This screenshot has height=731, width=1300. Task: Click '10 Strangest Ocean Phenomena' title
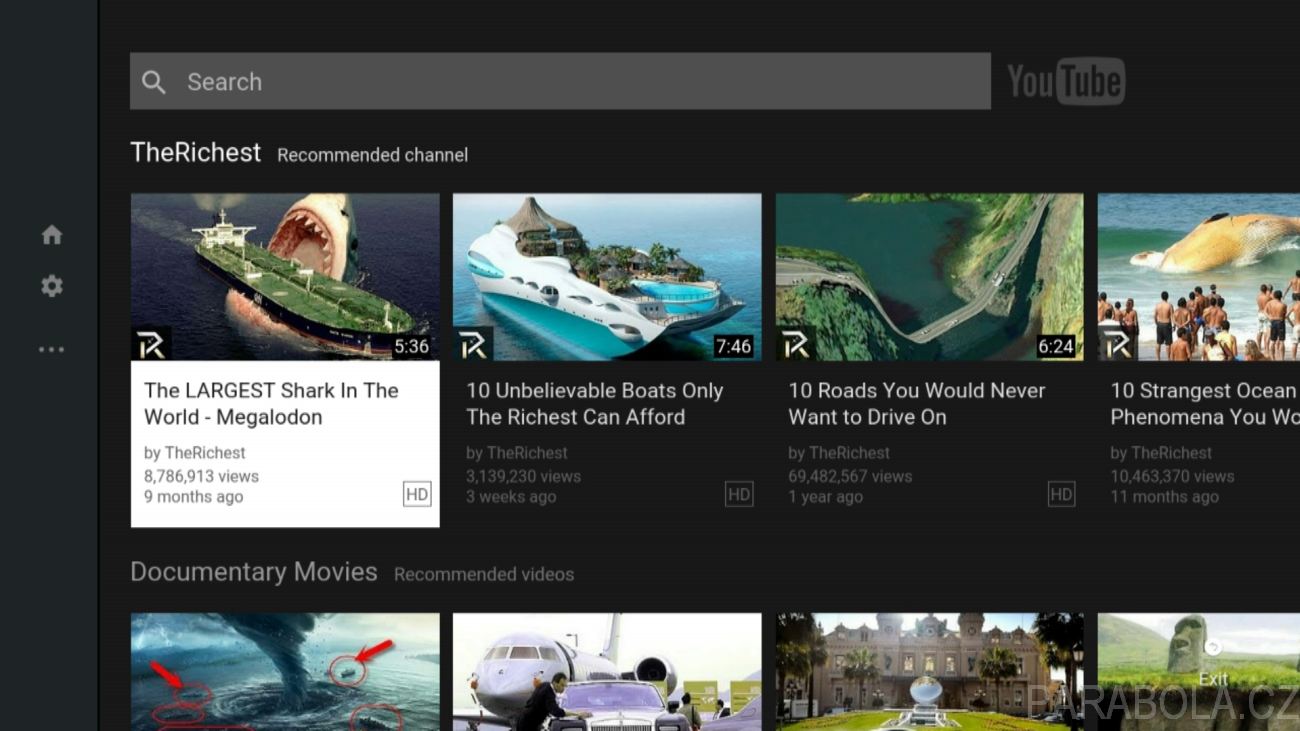pyautogui.click(x=1205, y=404)
